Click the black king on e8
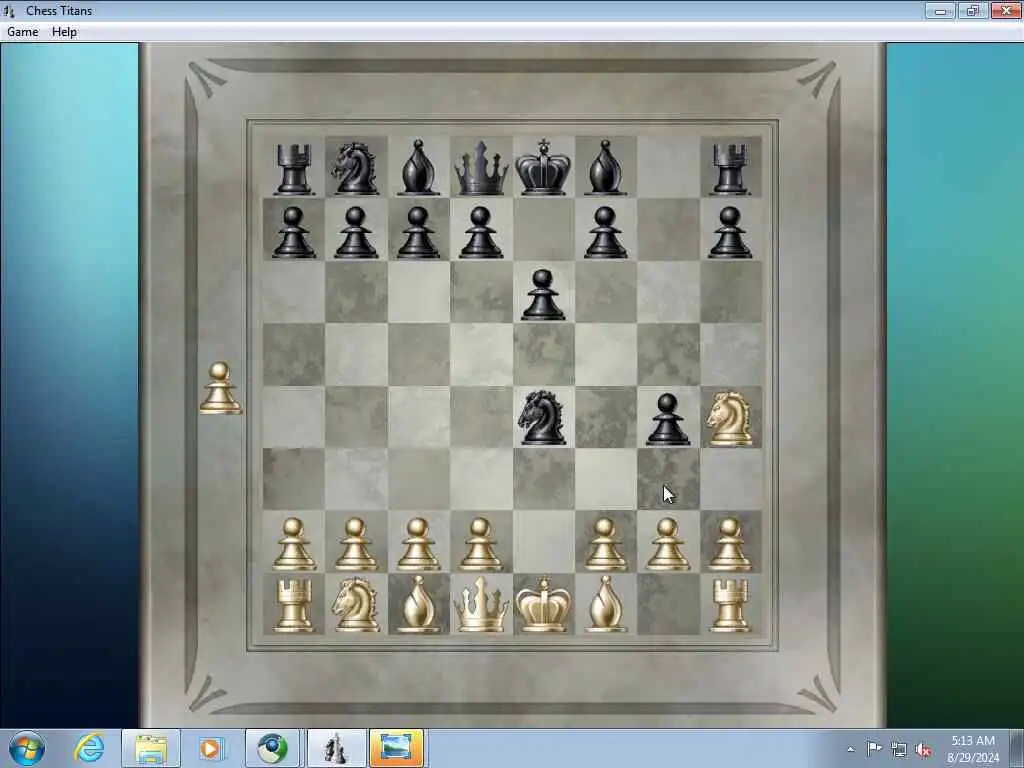 pyautogui.click(x=543, y=167)
